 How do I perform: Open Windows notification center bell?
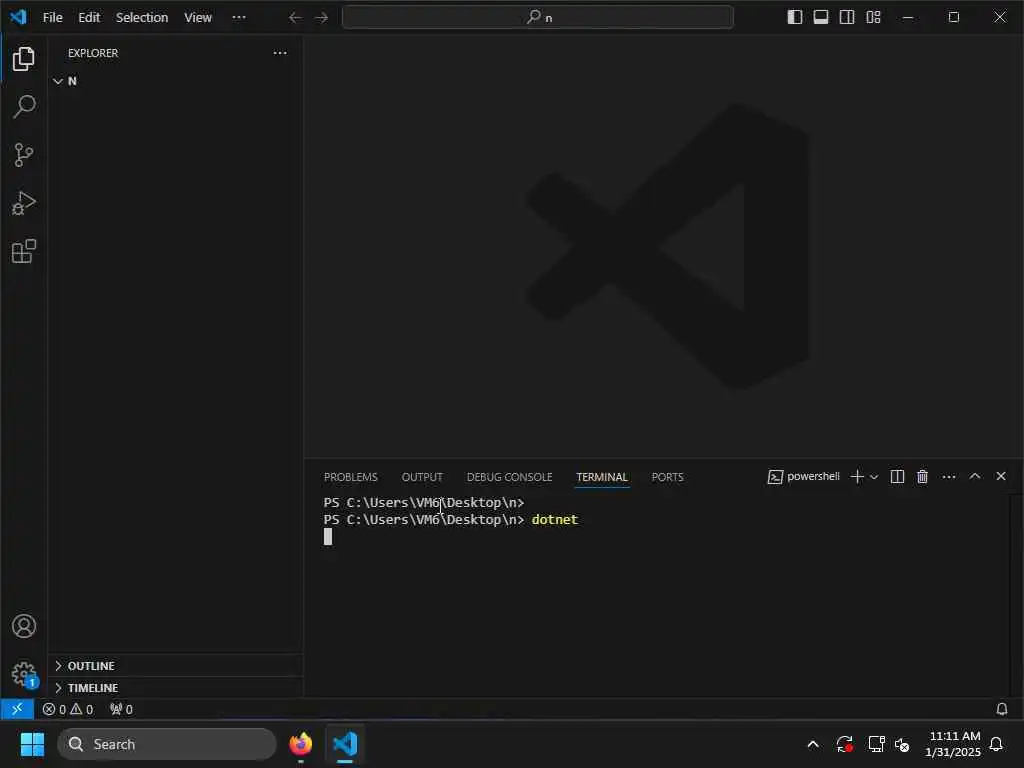(x=996, y=744)
